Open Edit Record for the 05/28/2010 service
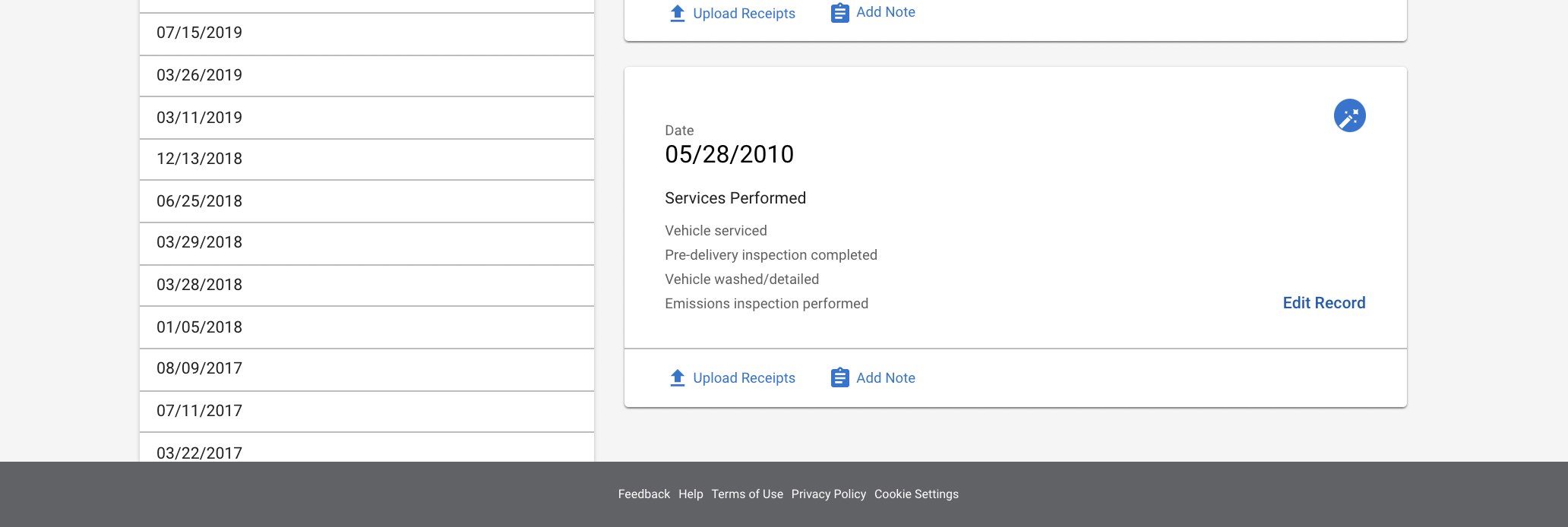Image resolution: width=1568 pixels, height=527 pixels. pyautogui.click(x=1323, y=303)
